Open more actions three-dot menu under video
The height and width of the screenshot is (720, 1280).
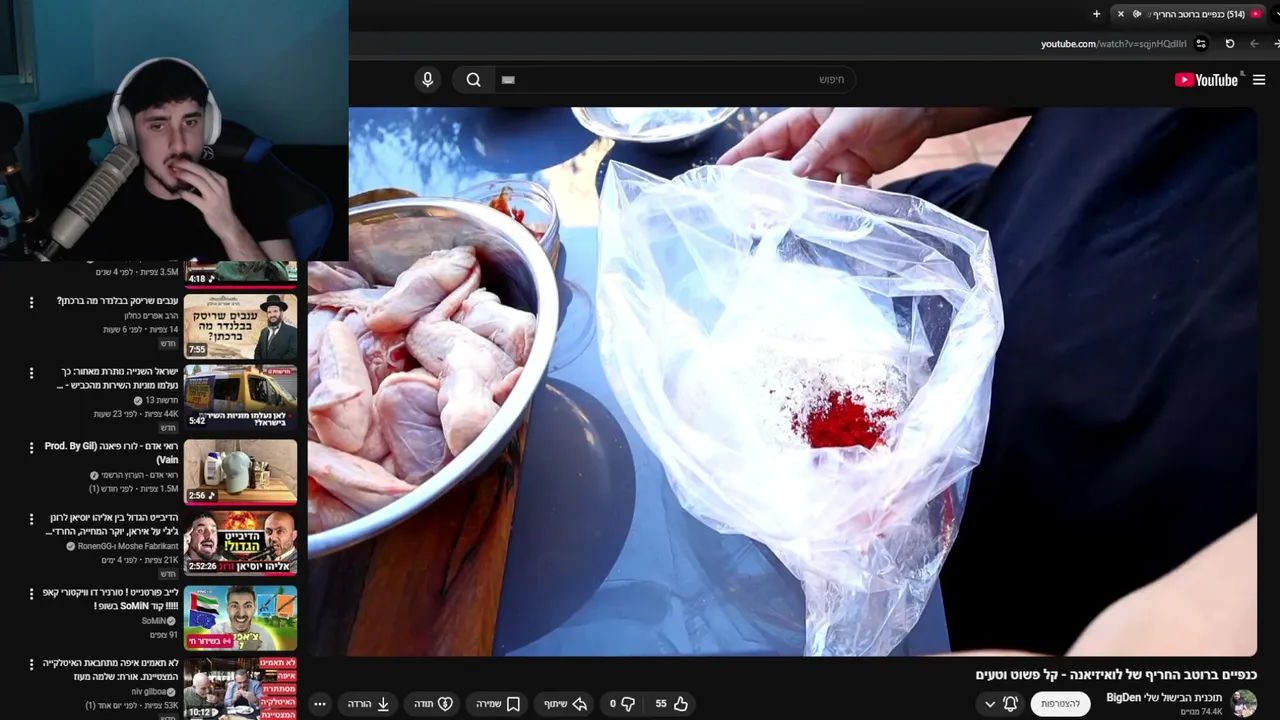click(320, 704)
